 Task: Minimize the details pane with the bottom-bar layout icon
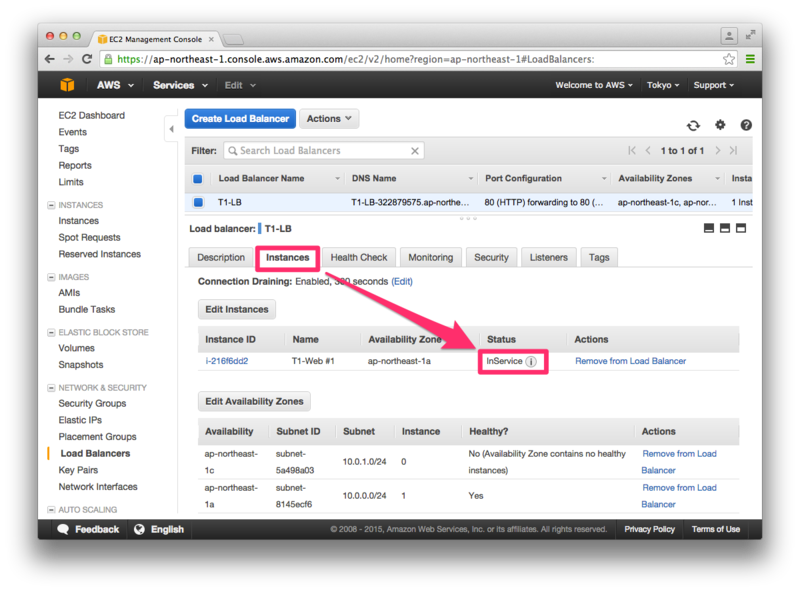pos(709,228)
